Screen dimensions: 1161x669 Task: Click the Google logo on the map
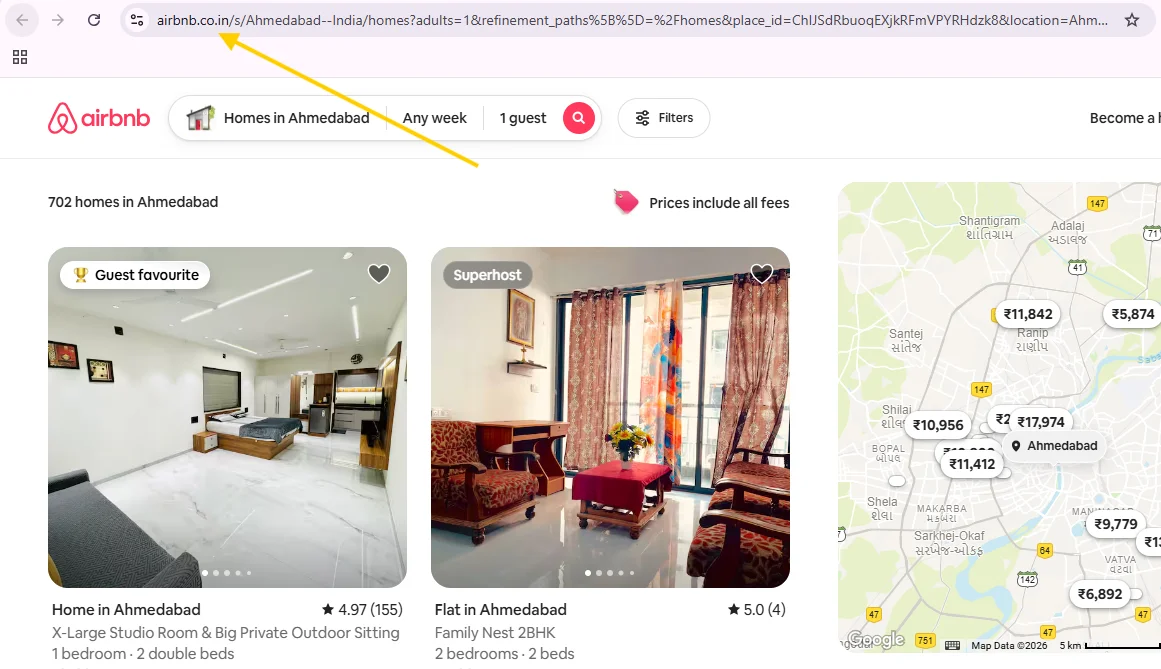pyautogui.click(x=875, y=639)
